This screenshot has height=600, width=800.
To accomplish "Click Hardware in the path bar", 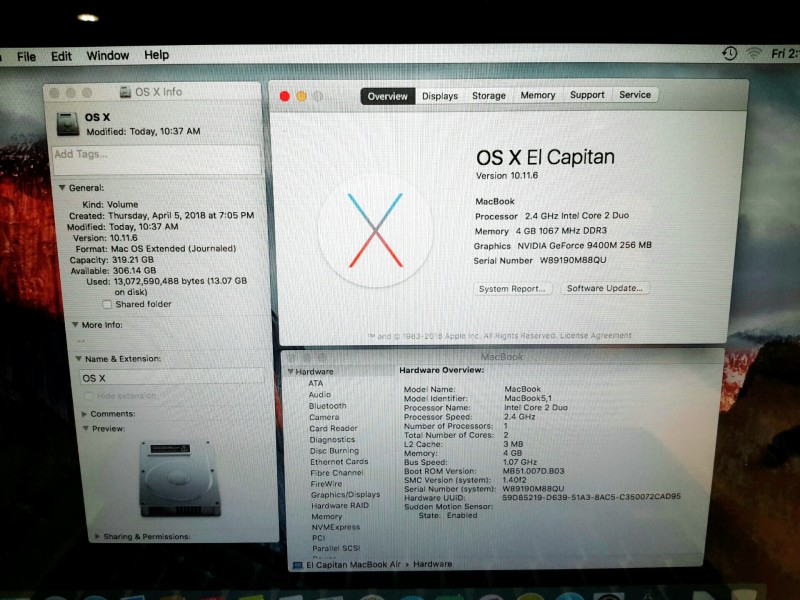I will (x=432, y=564).
